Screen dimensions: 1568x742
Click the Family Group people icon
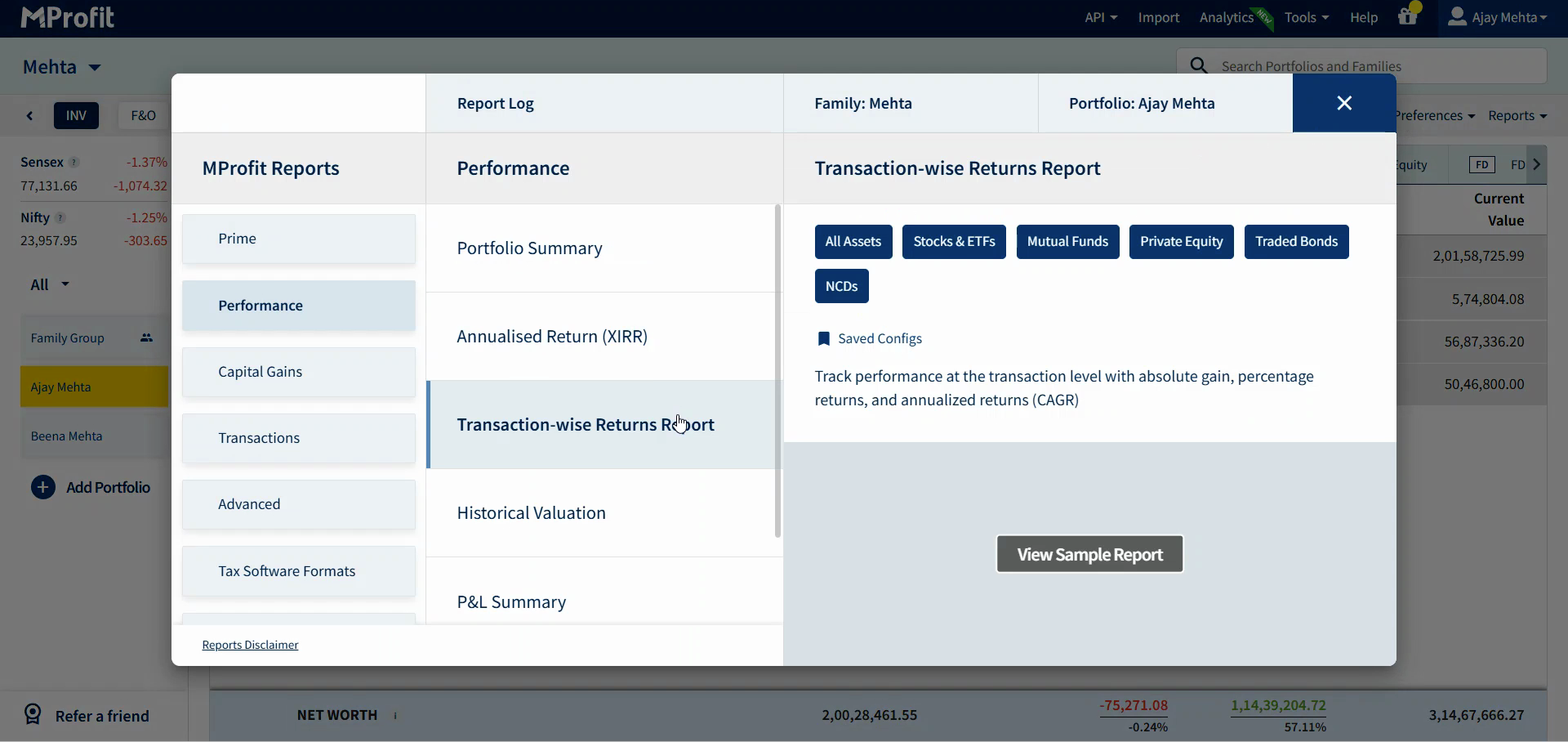pos(146,338)
